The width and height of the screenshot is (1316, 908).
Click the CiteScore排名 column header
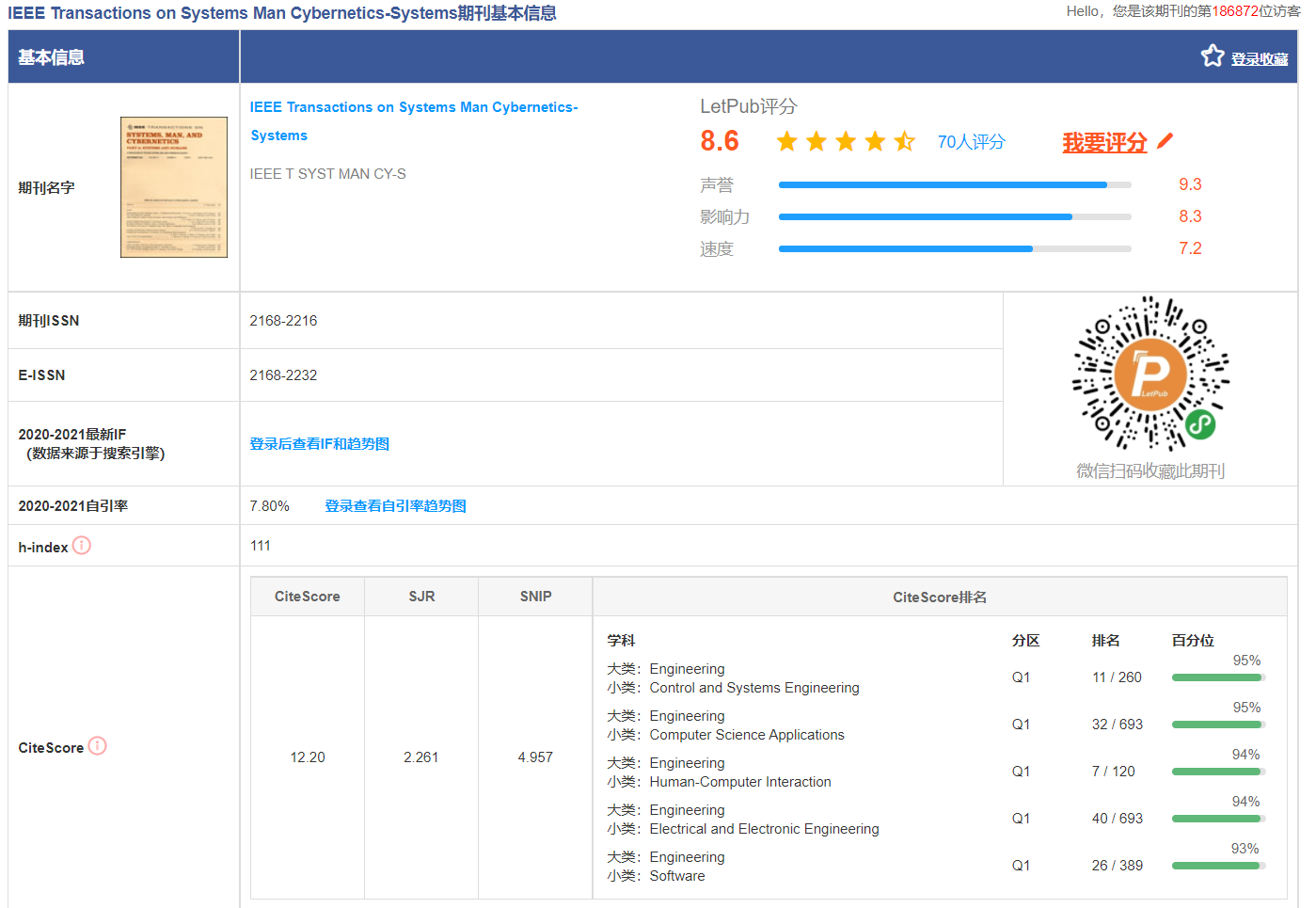(x=940, y=597)
